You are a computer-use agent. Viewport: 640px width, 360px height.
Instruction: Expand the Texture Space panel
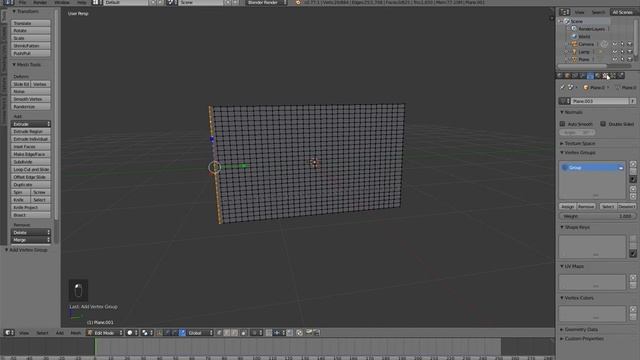point(578,143)
